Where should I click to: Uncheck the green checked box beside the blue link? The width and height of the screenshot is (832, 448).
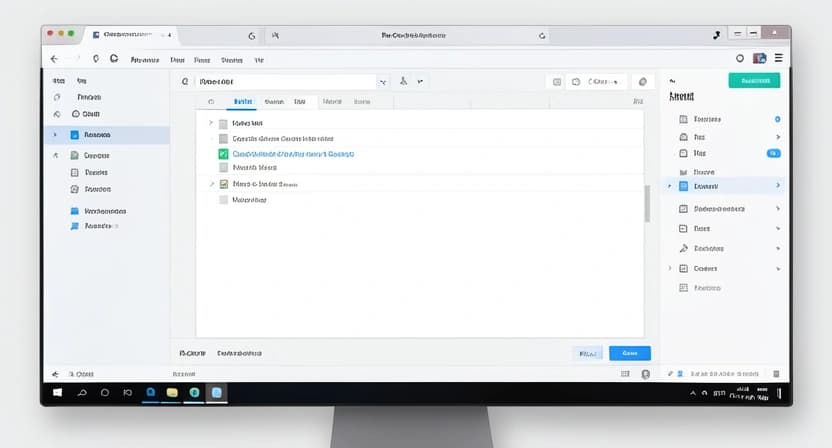(223, 154)
